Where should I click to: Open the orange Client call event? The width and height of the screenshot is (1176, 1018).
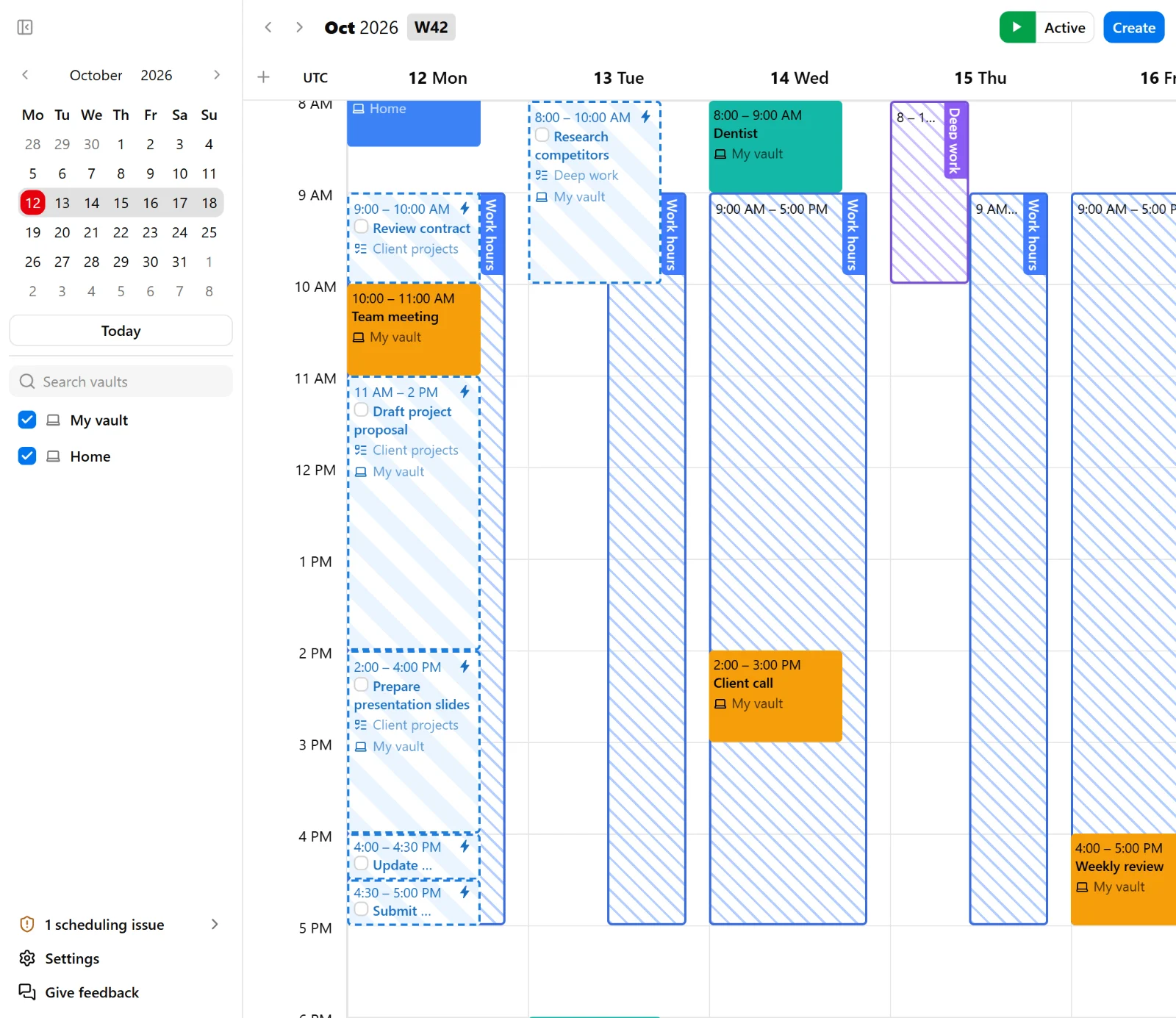775,696
